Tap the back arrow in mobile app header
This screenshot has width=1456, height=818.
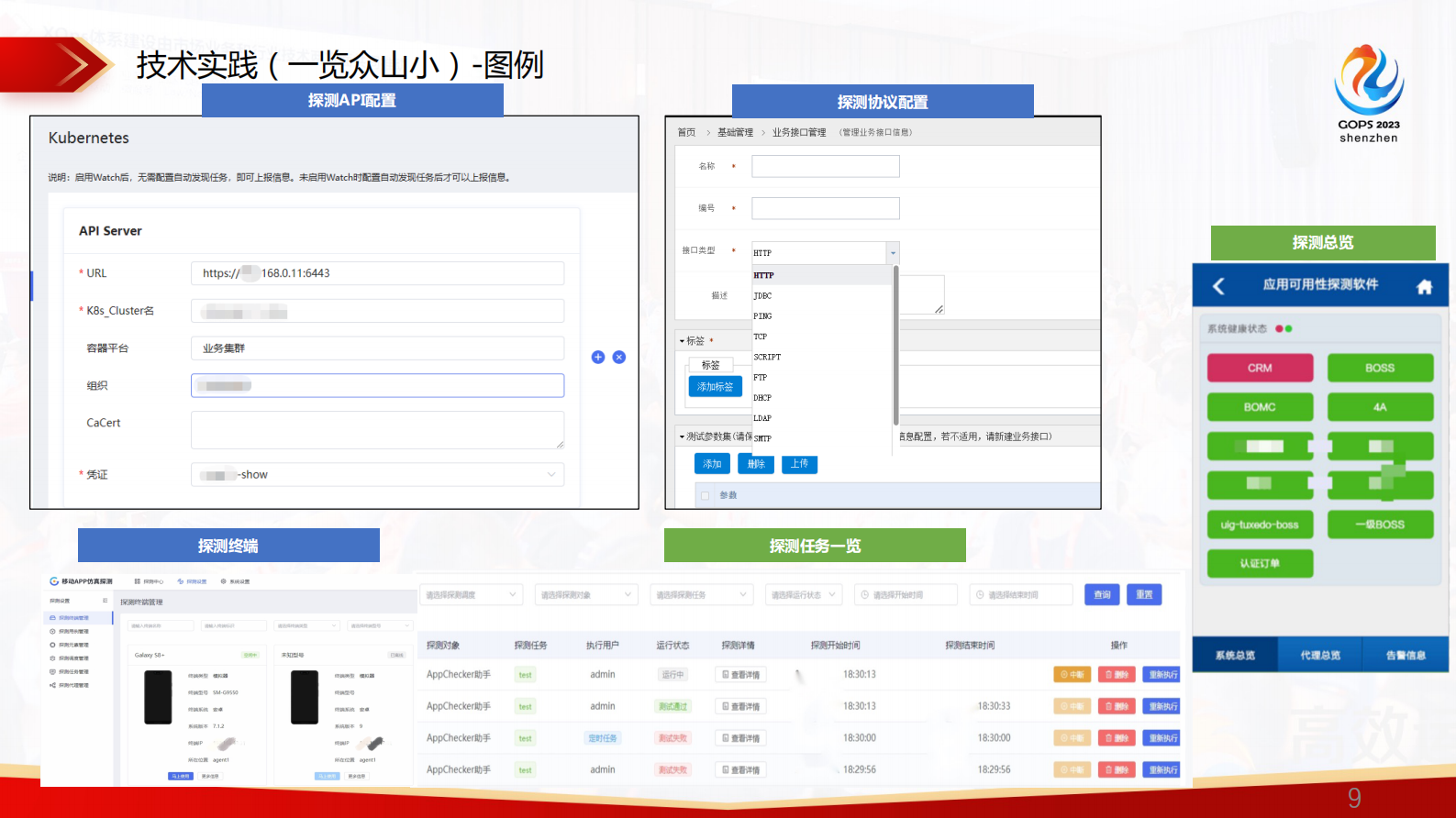[1218, 286]
